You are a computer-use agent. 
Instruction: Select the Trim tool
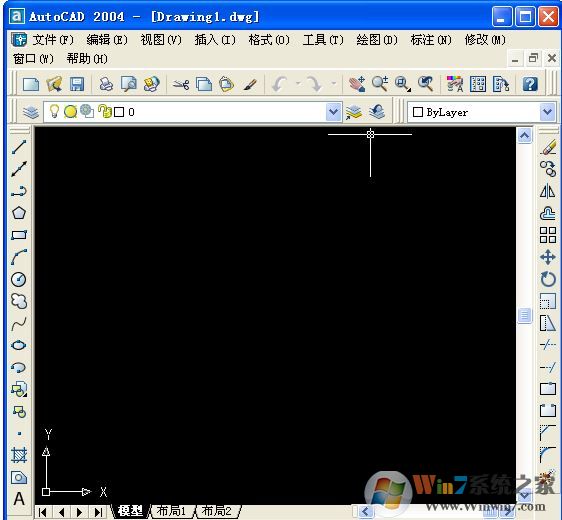click(548, 345)
